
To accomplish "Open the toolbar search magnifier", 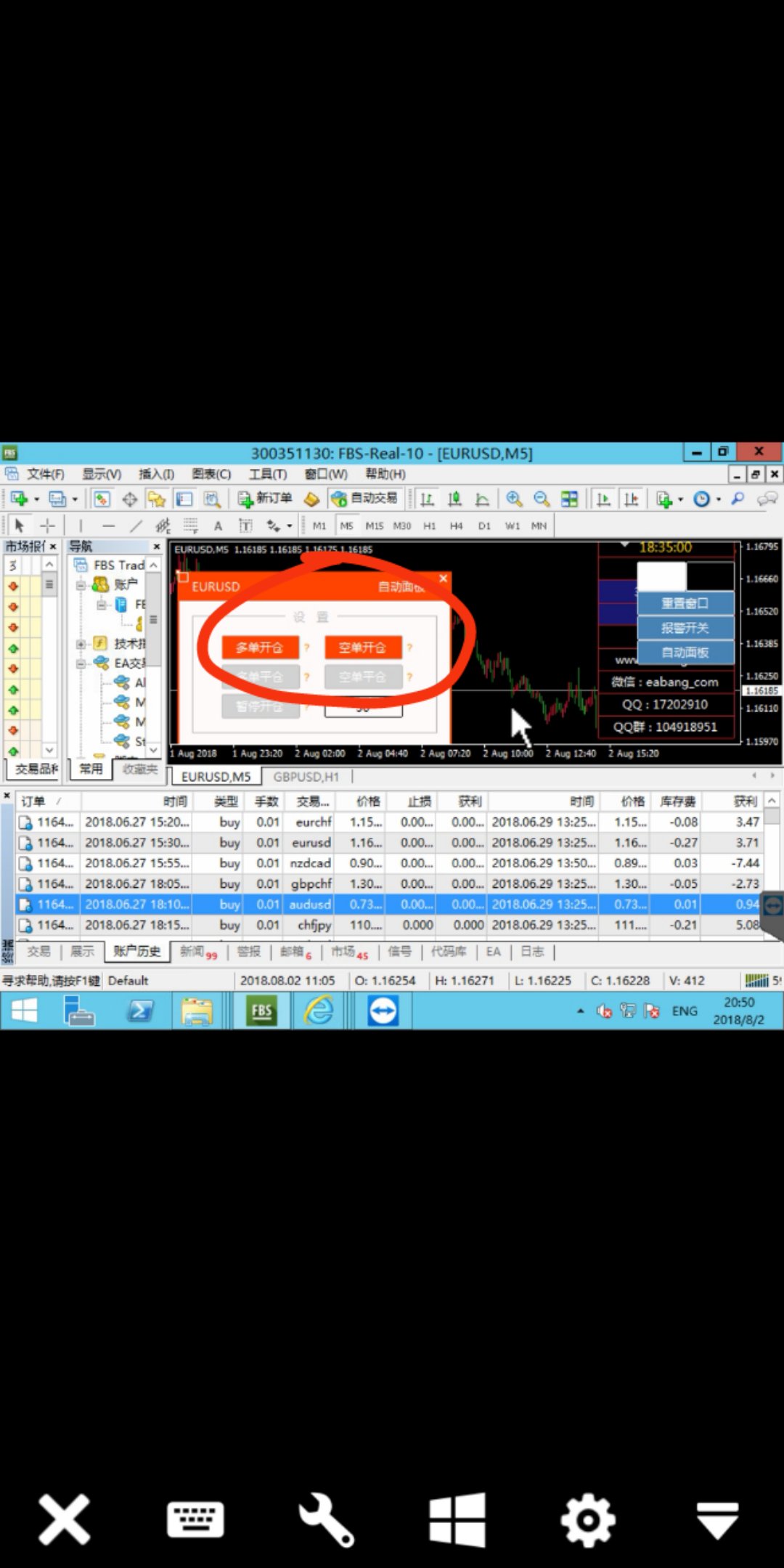I will 738,499.
